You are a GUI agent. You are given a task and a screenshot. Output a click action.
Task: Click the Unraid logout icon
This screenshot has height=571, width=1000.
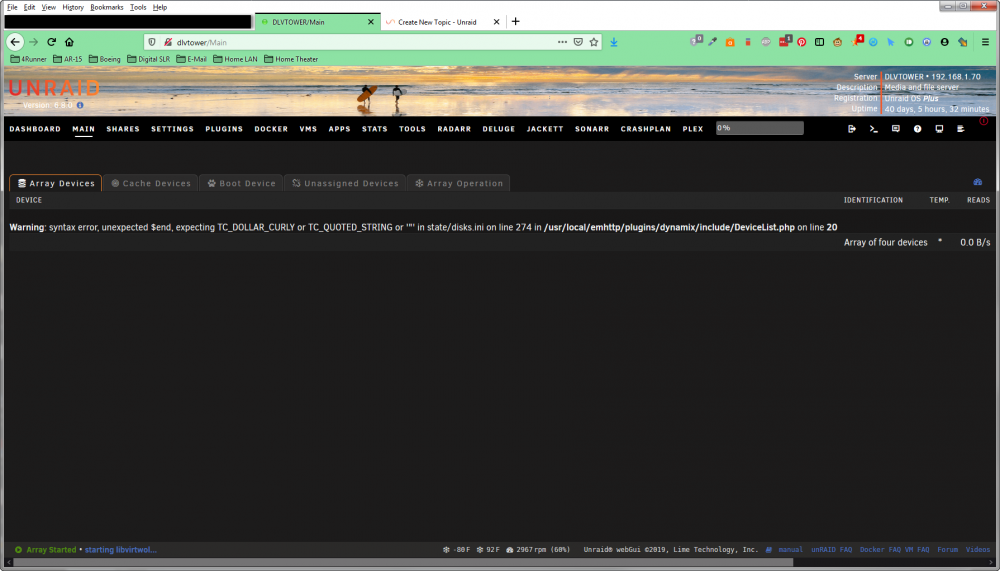click(851, 129)
